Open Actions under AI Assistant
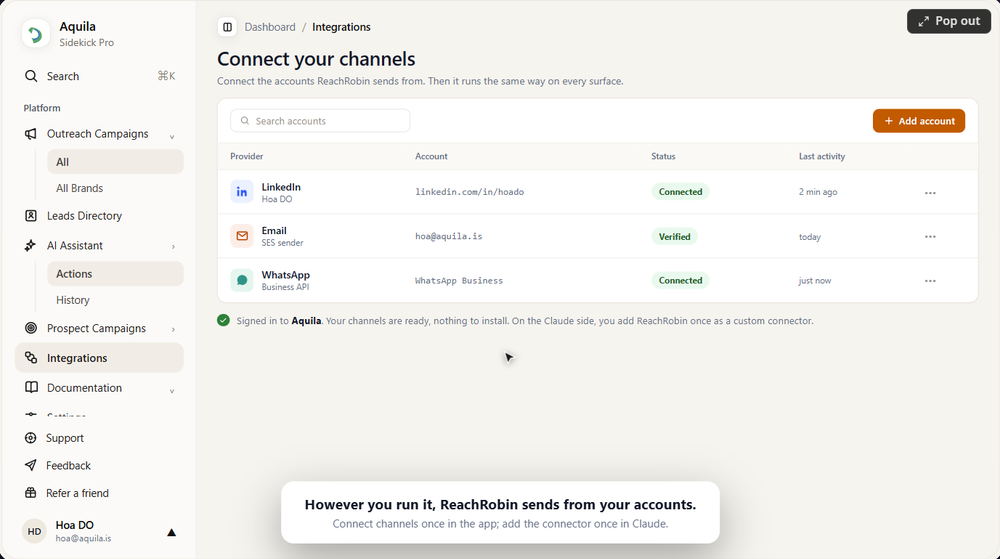1000x559 pixels. click(115, 273)
